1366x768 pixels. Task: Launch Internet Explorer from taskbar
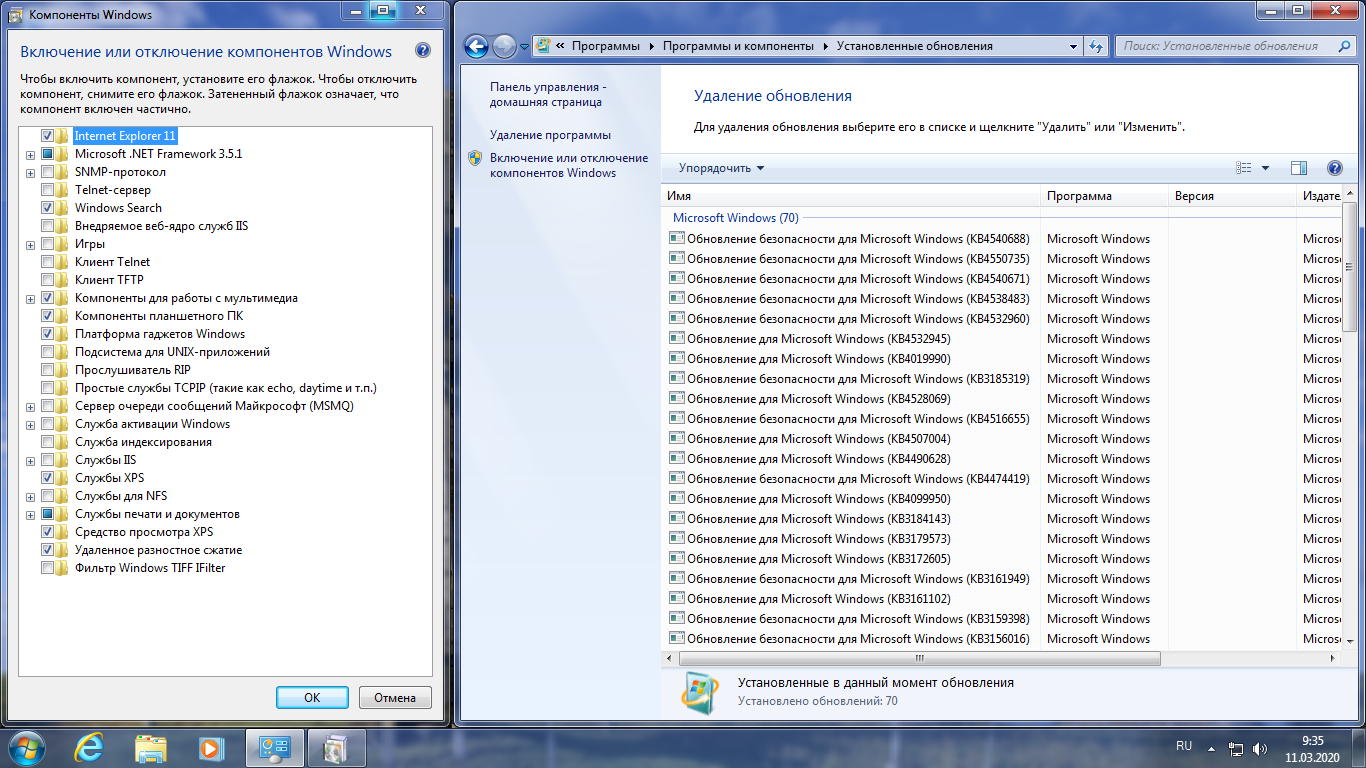tap(90, 747)
